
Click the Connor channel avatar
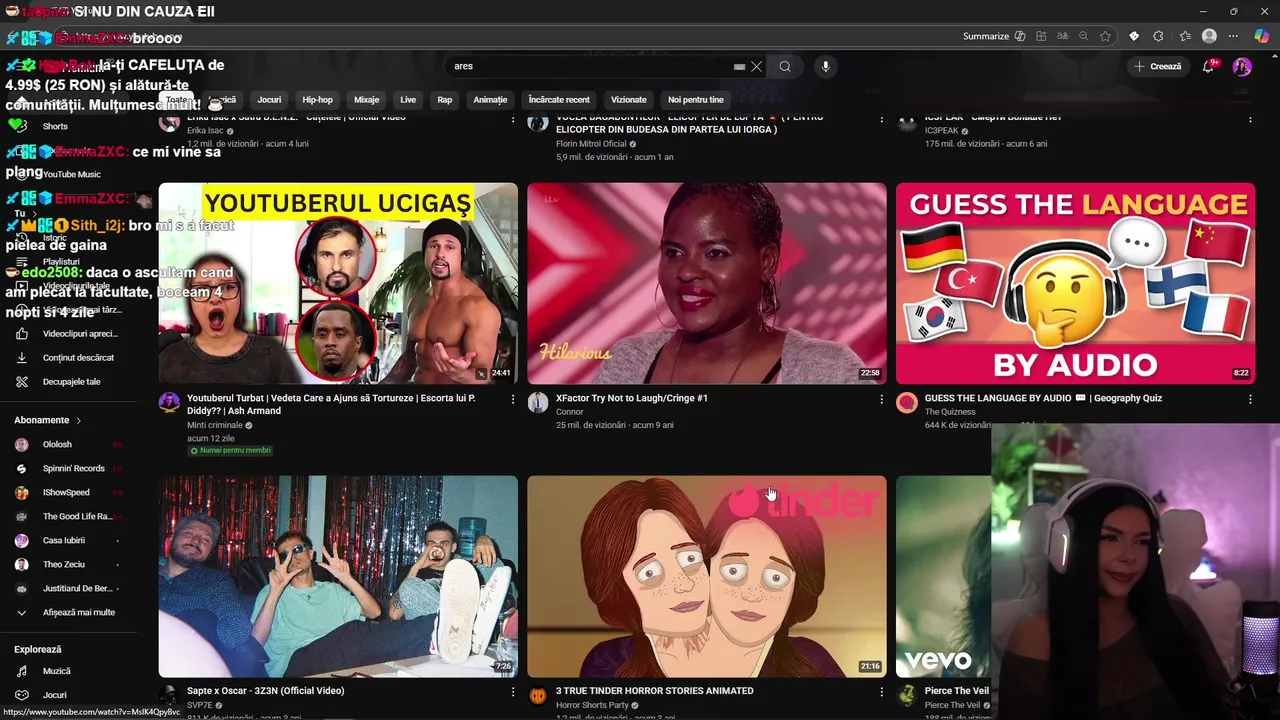click(x=538, y=402)
